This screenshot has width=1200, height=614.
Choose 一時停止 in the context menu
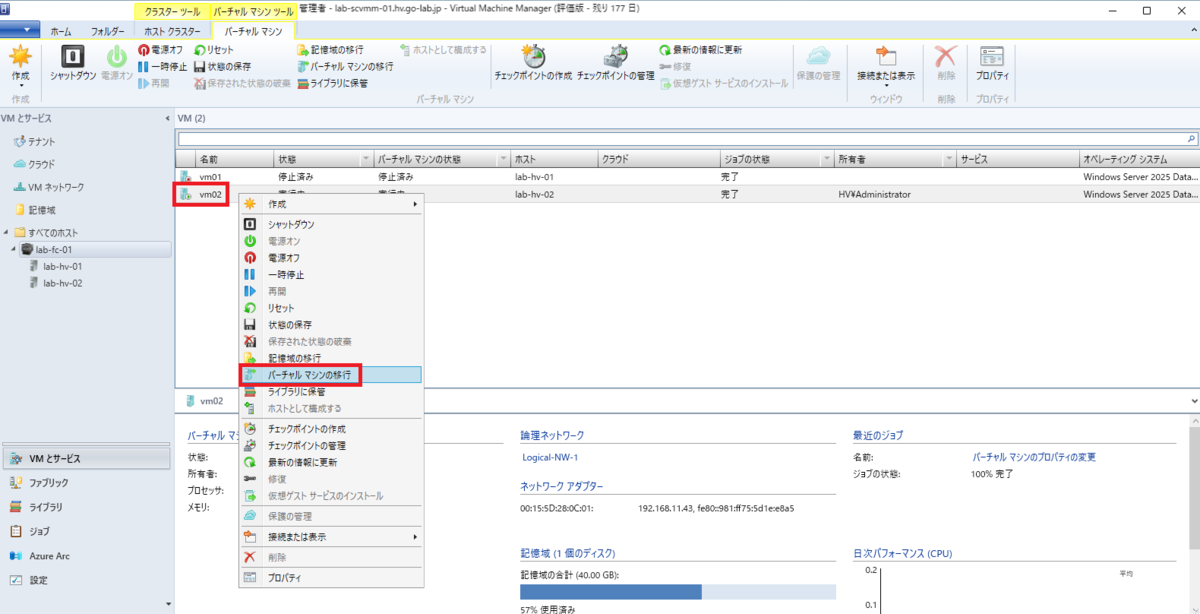click(x=330, y=275)
